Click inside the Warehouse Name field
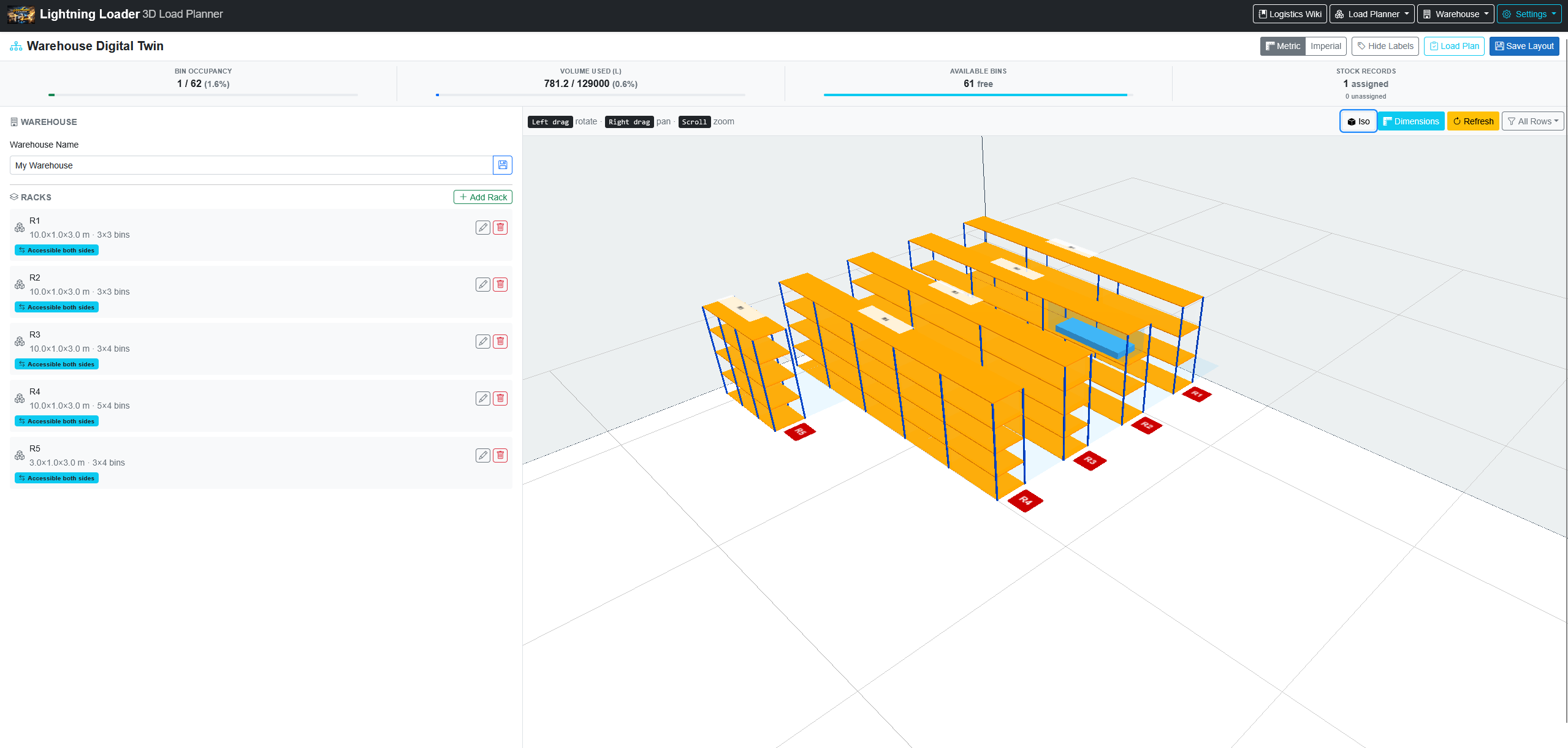Screen dimensions: 1568x748 pos(245,165)
